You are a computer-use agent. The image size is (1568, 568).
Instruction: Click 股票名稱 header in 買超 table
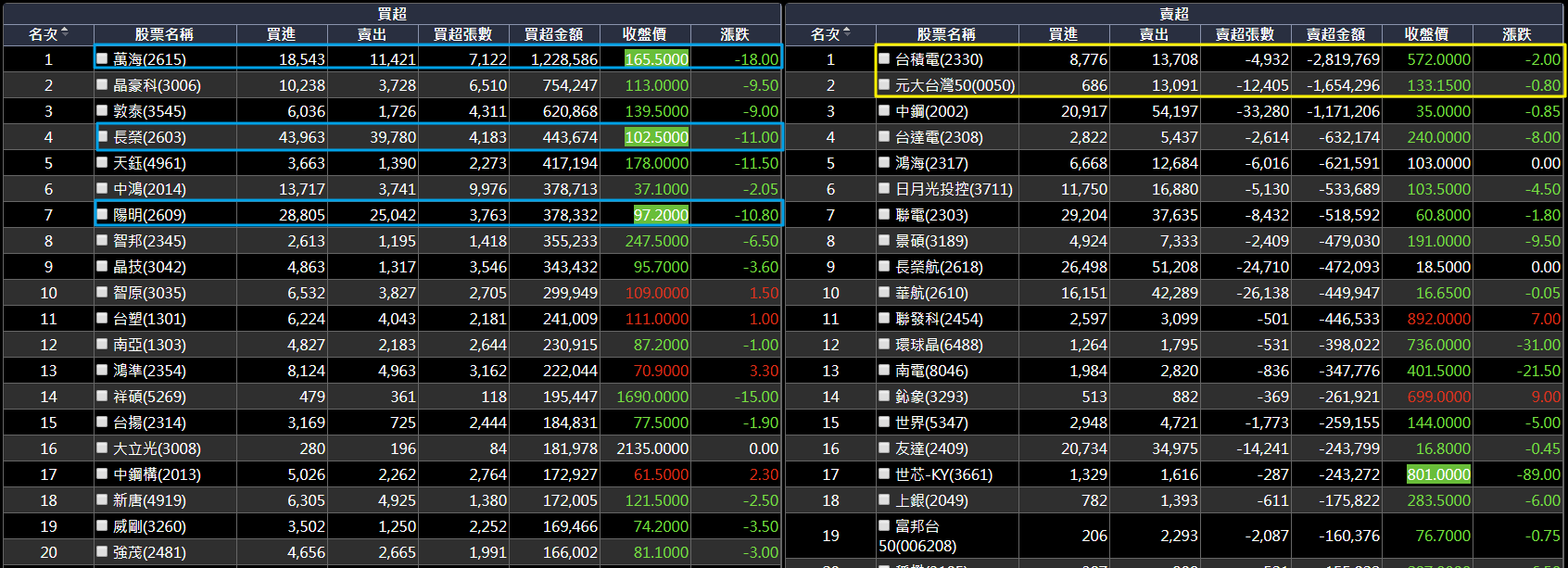tap(164, 34)
